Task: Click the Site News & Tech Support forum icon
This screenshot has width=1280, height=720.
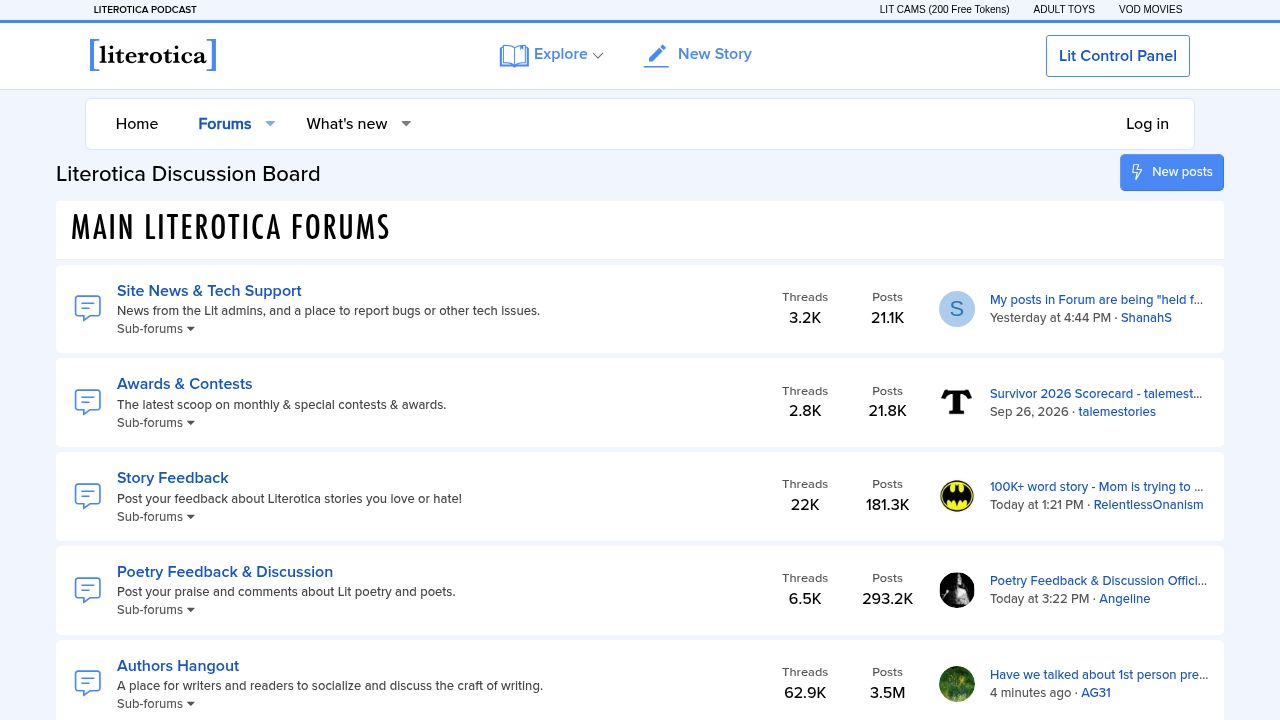Action: point(88,308)
